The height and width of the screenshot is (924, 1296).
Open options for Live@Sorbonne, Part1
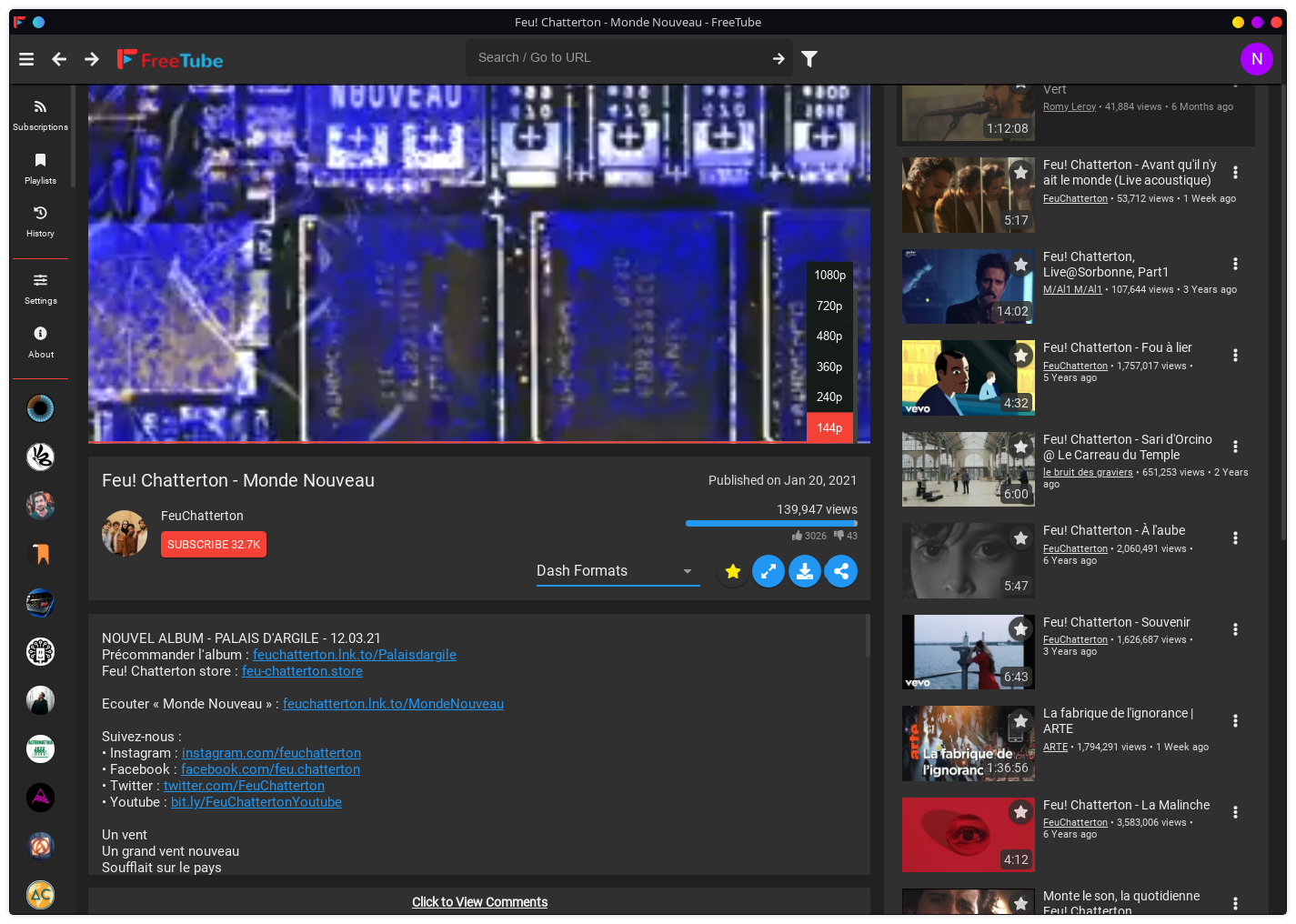point(1235,264)
